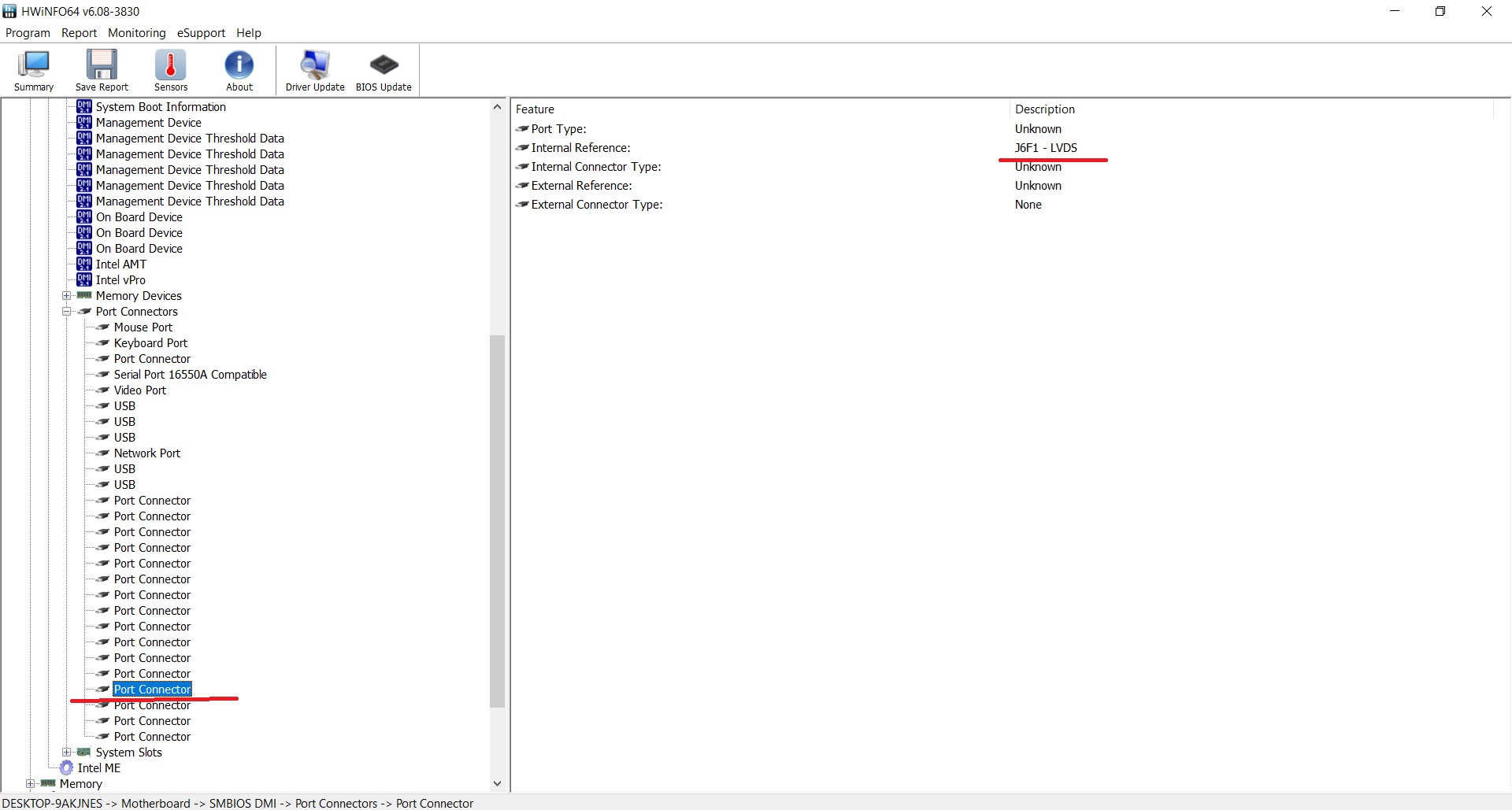Select System Boot Information tree item
This screenshot has width=1512, height=810.
coord(161,107)
